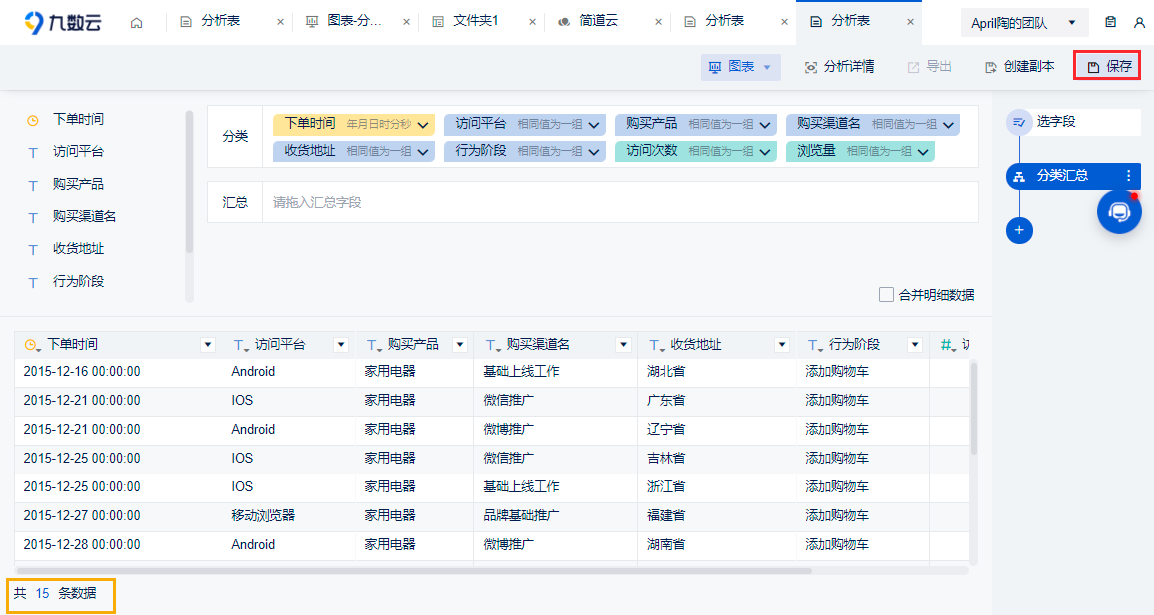
Task: Click the 2015-12-28 00:00:00 cell
Action: click(82, 544)
